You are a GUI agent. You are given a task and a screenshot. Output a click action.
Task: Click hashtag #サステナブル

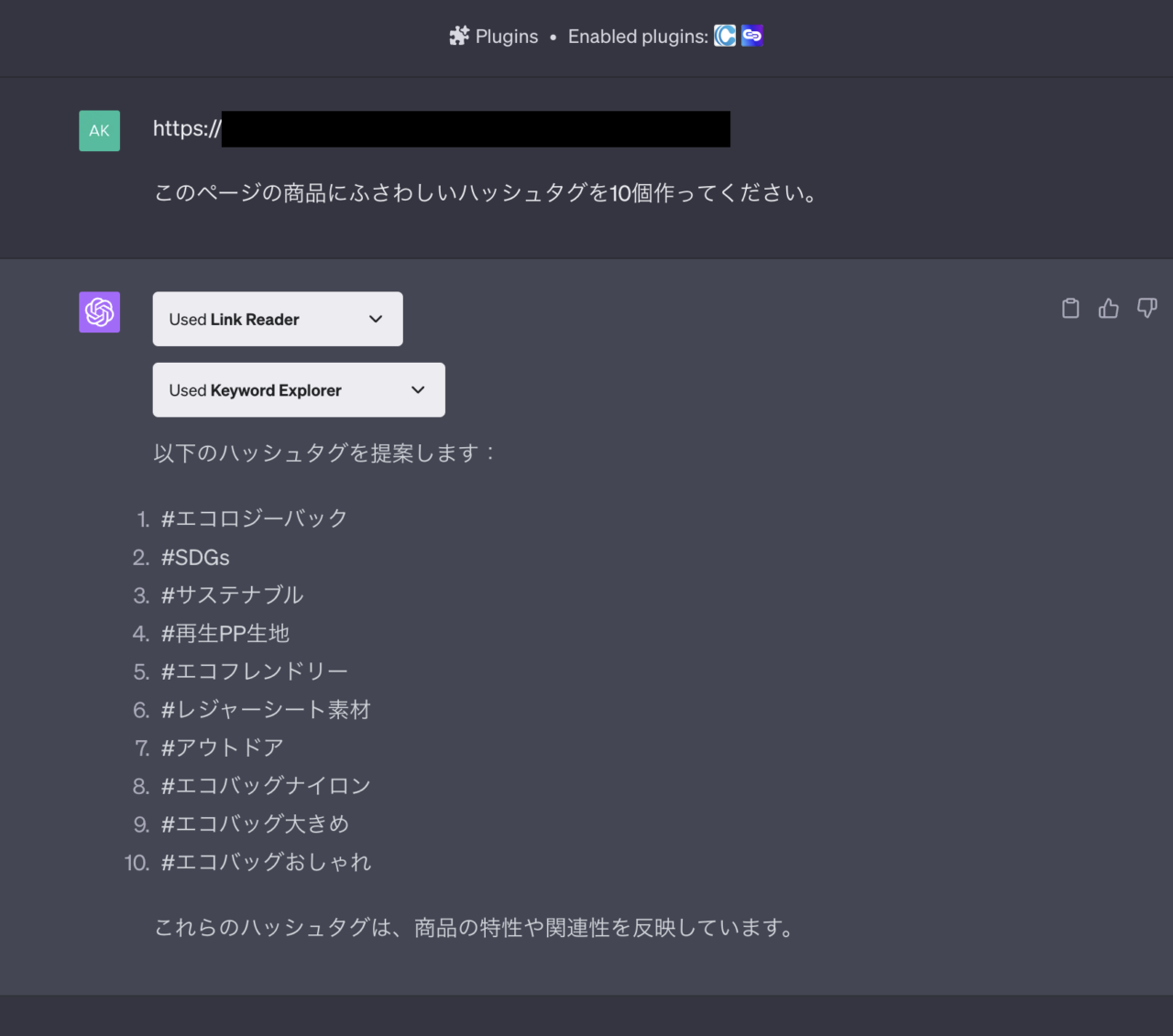click(x=232, y=595)
